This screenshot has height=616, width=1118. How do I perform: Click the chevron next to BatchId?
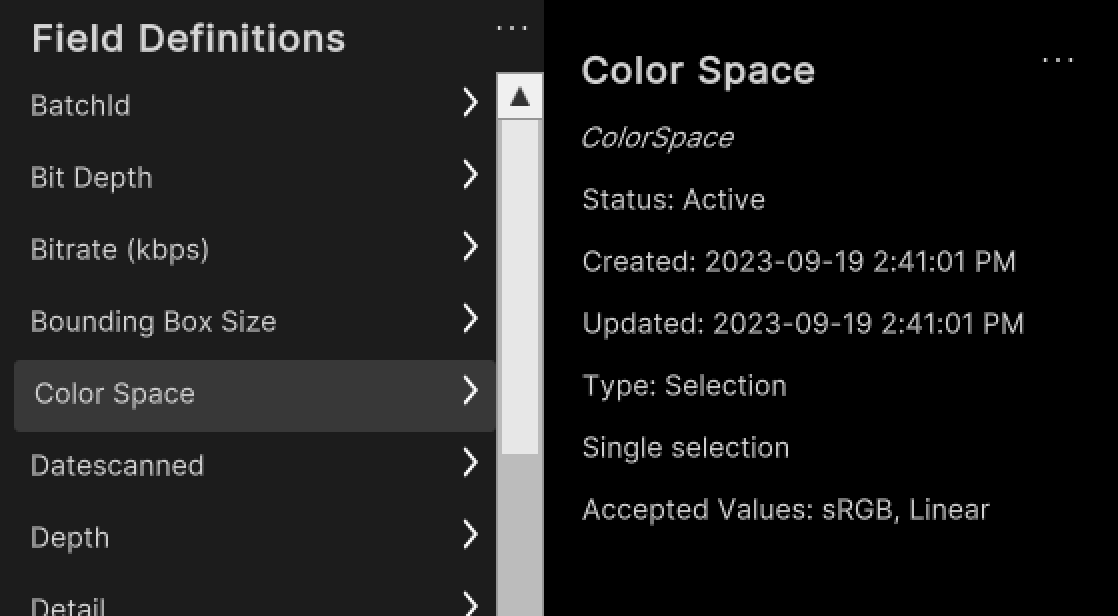[469, 102]
